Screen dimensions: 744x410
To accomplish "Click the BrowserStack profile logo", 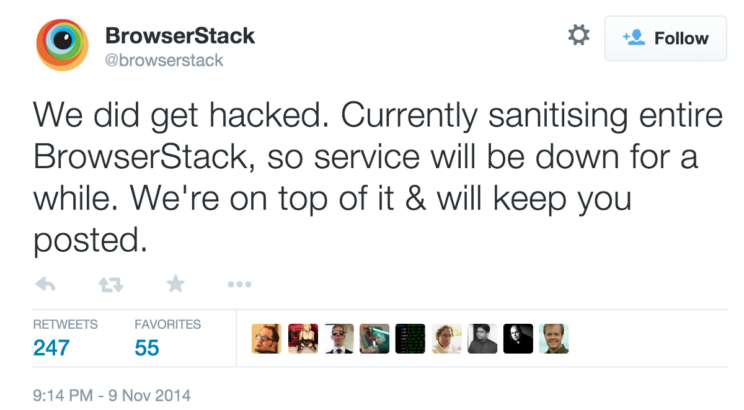I will coord(63,46).
